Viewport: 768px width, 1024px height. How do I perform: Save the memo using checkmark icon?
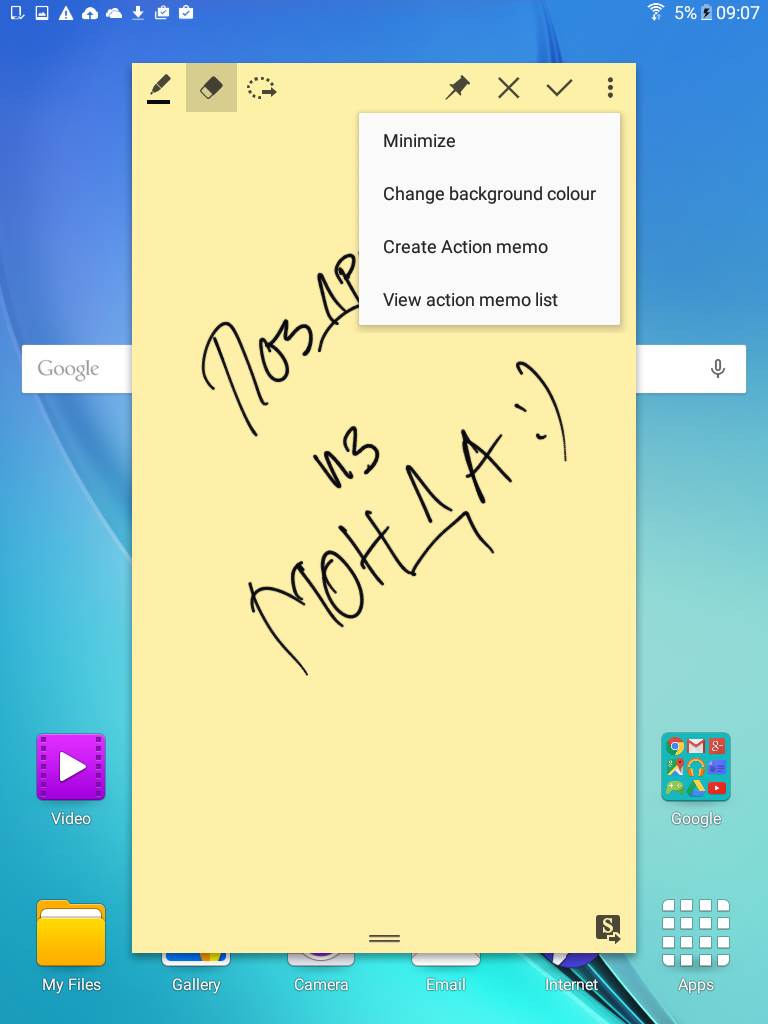tap(559, 88)
